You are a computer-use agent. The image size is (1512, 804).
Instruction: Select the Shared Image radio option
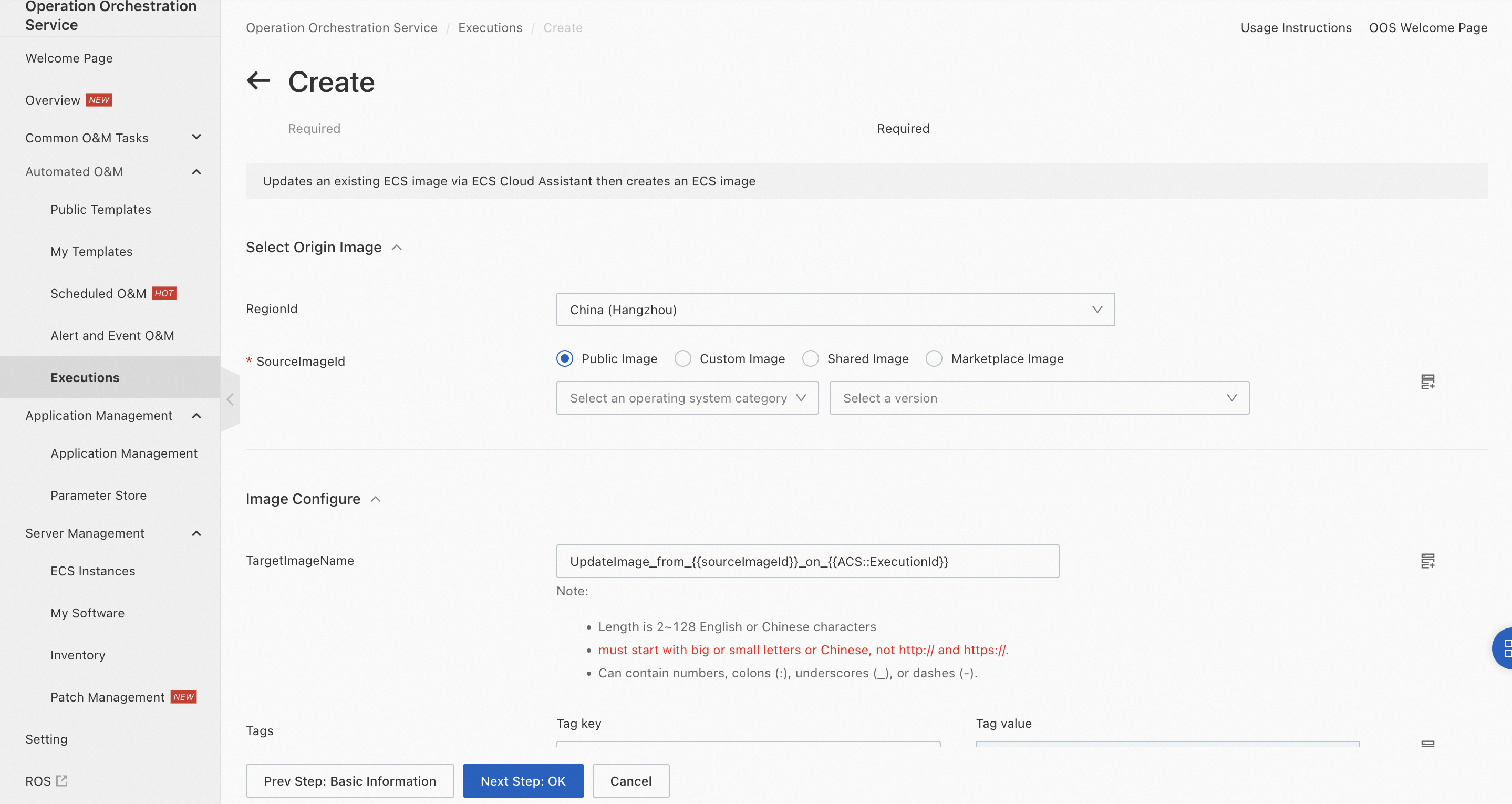pyautogui.click(x=810, y=359)
